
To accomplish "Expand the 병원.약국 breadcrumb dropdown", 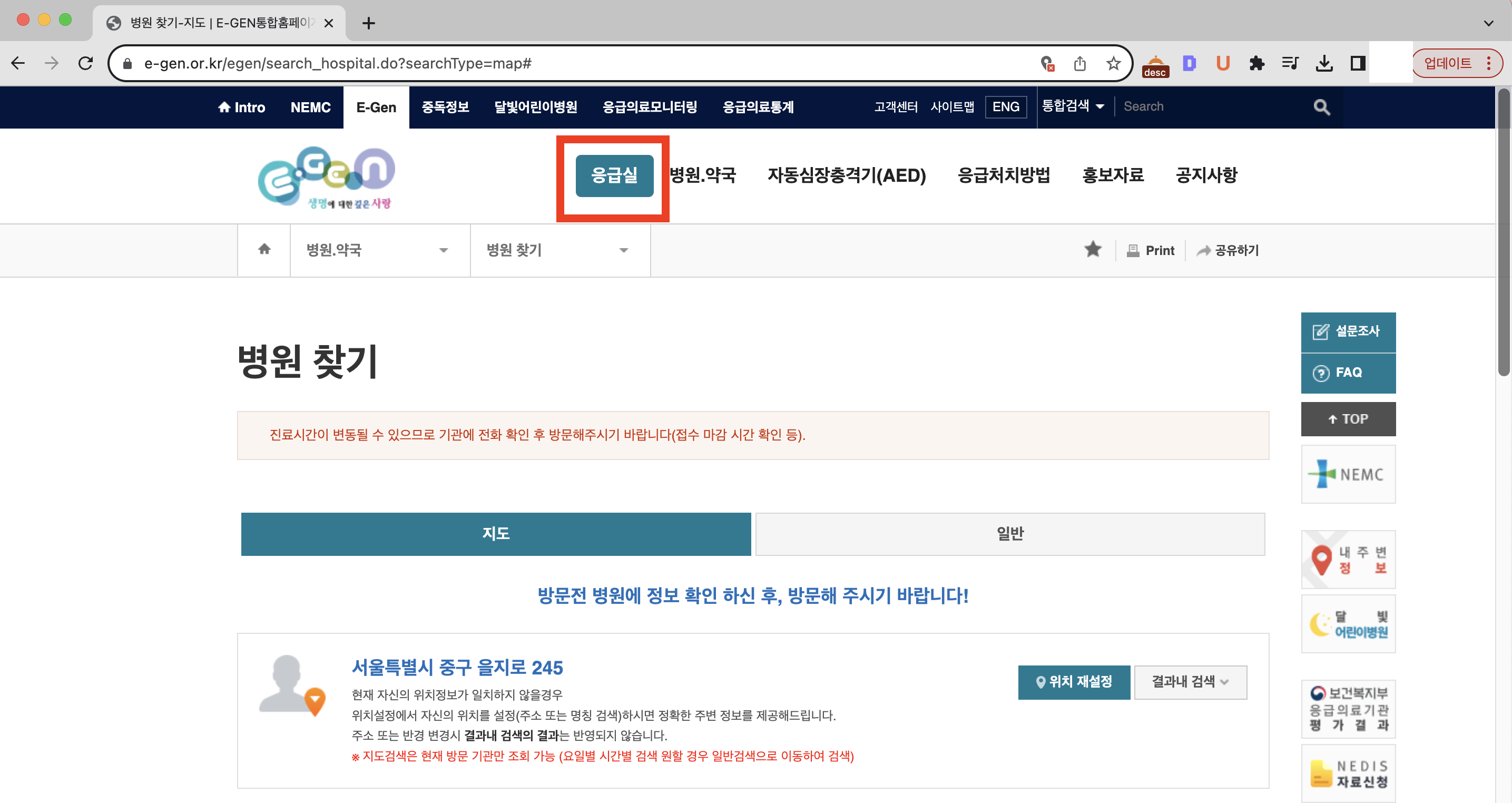I will pos(379,250).
